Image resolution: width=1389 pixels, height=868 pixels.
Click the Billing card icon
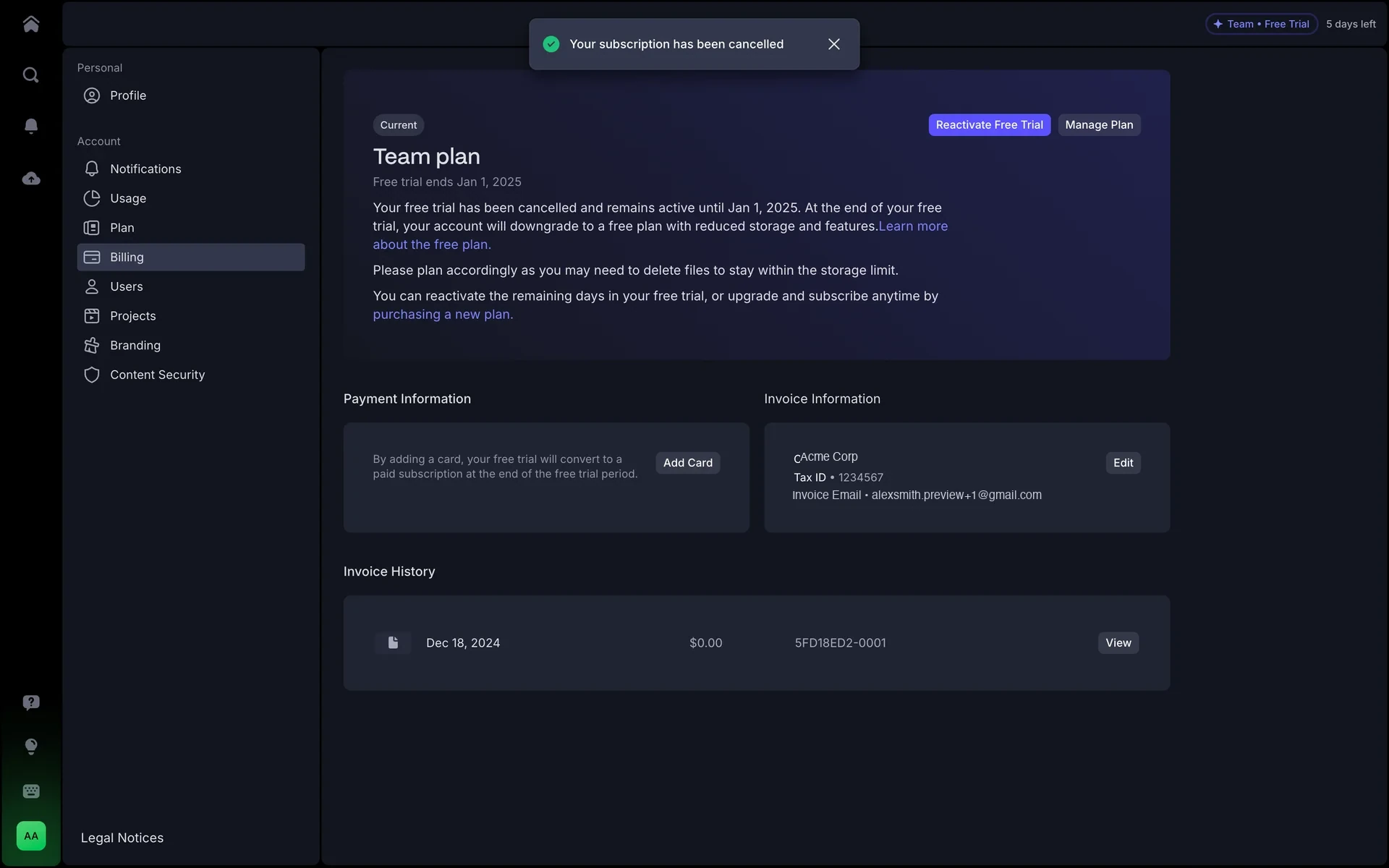coord(92,257)
